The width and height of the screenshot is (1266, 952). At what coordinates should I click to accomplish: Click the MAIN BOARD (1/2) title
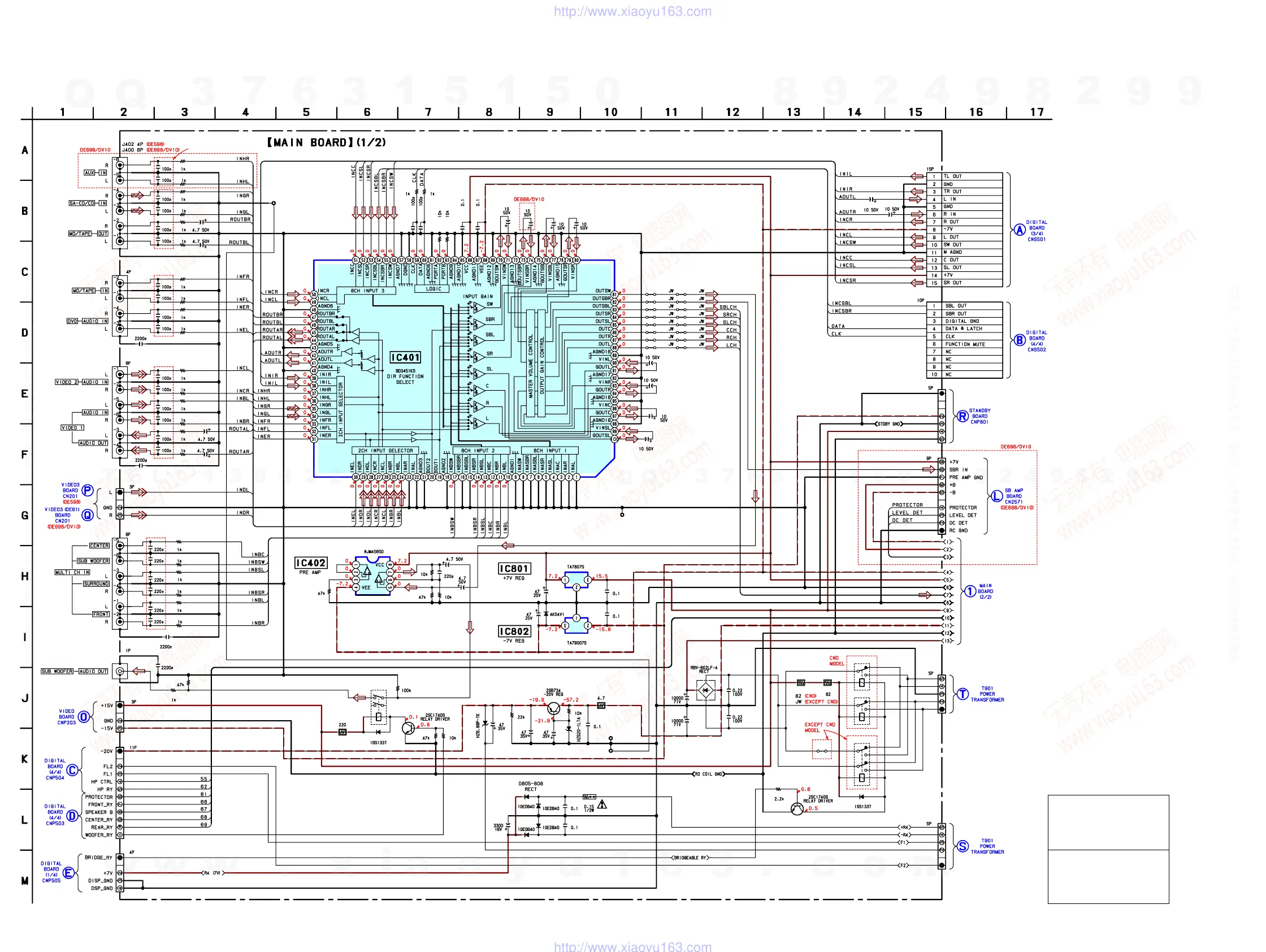[x=326, y=142]
